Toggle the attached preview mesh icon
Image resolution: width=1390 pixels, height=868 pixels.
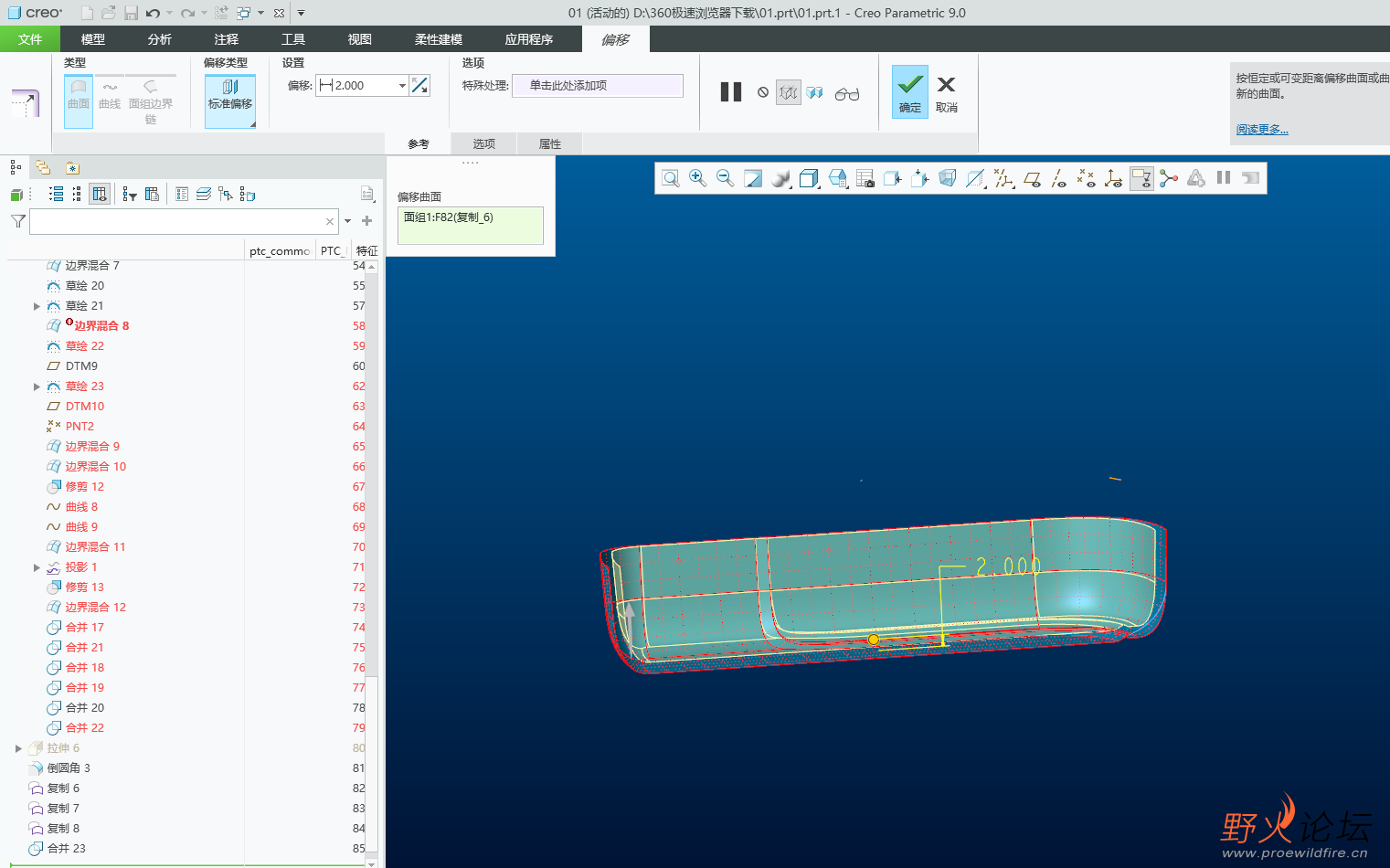point(788,92)
